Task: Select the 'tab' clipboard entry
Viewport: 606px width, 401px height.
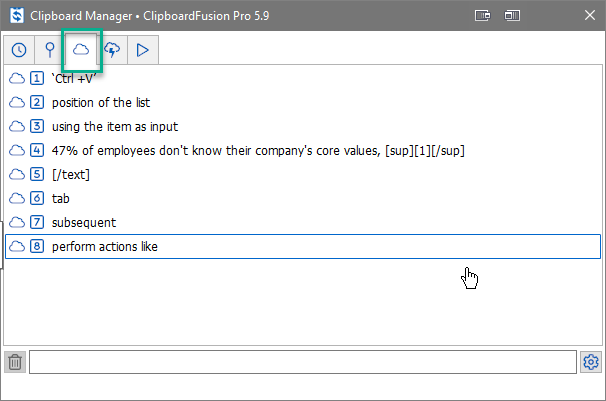Action: coord(303,198)
